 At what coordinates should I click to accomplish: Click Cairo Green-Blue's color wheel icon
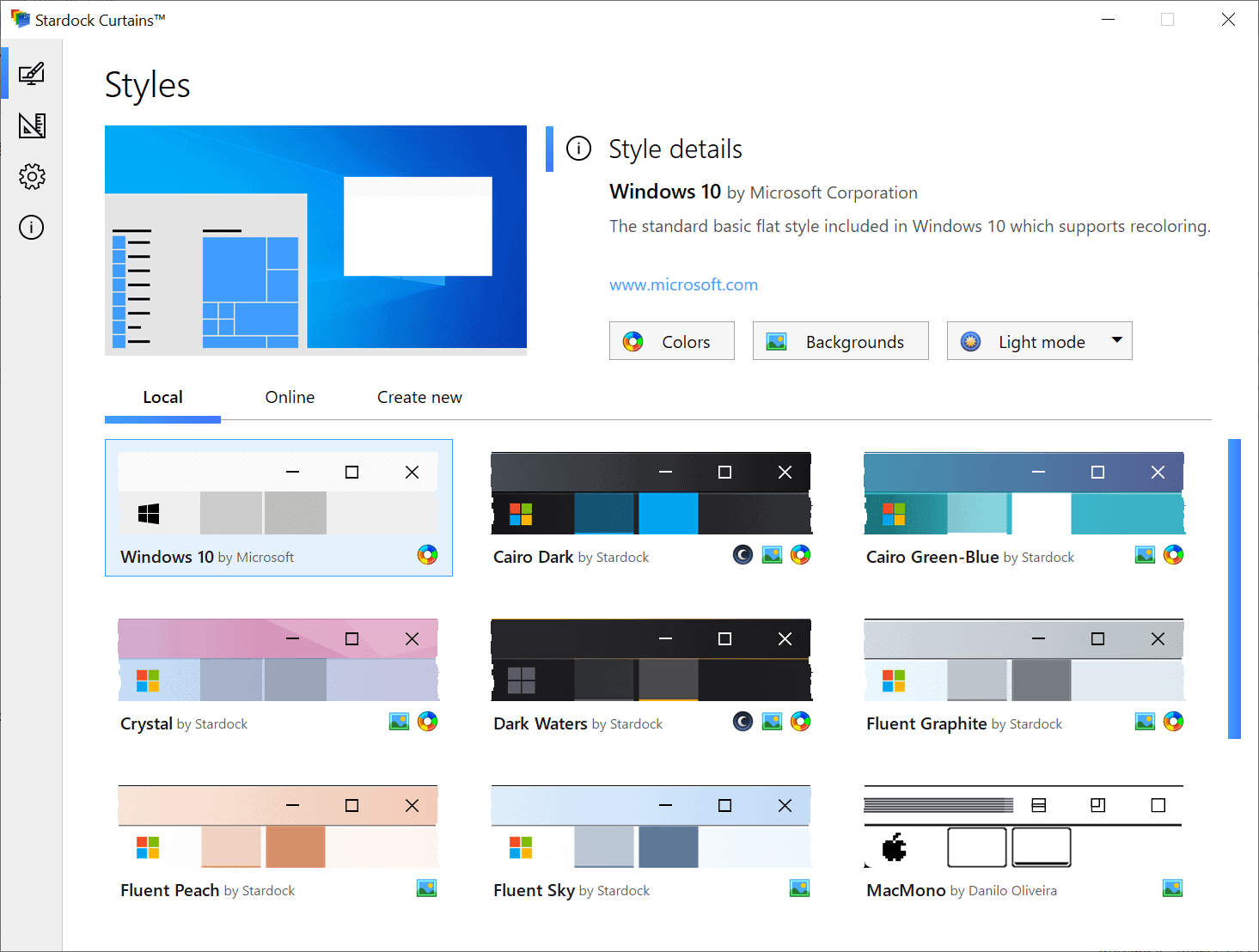point(1173,555)
